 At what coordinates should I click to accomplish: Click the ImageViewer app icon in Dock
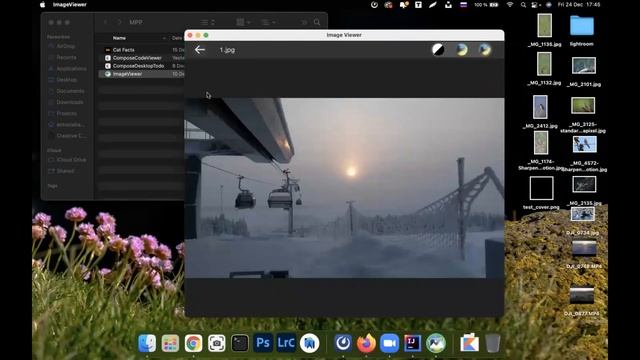click(x=436, y=343)
